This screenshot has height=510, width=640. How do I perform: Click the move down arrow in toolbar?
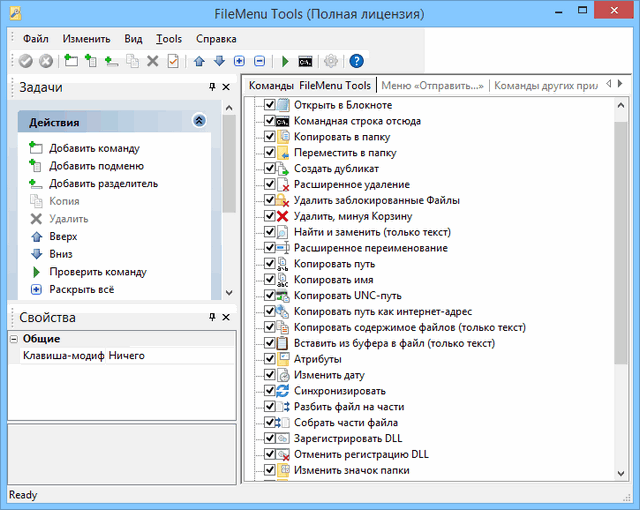tap(219, 61)
